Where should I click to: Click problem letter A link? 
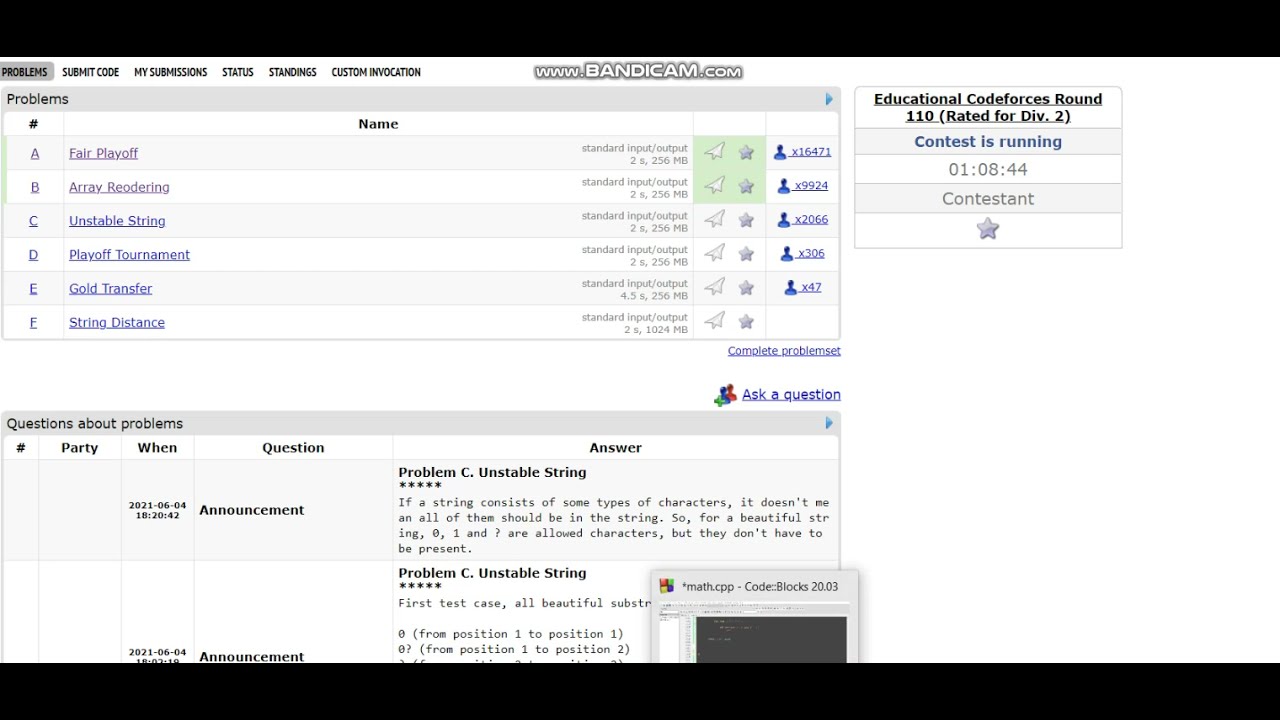tap(34, 153)
